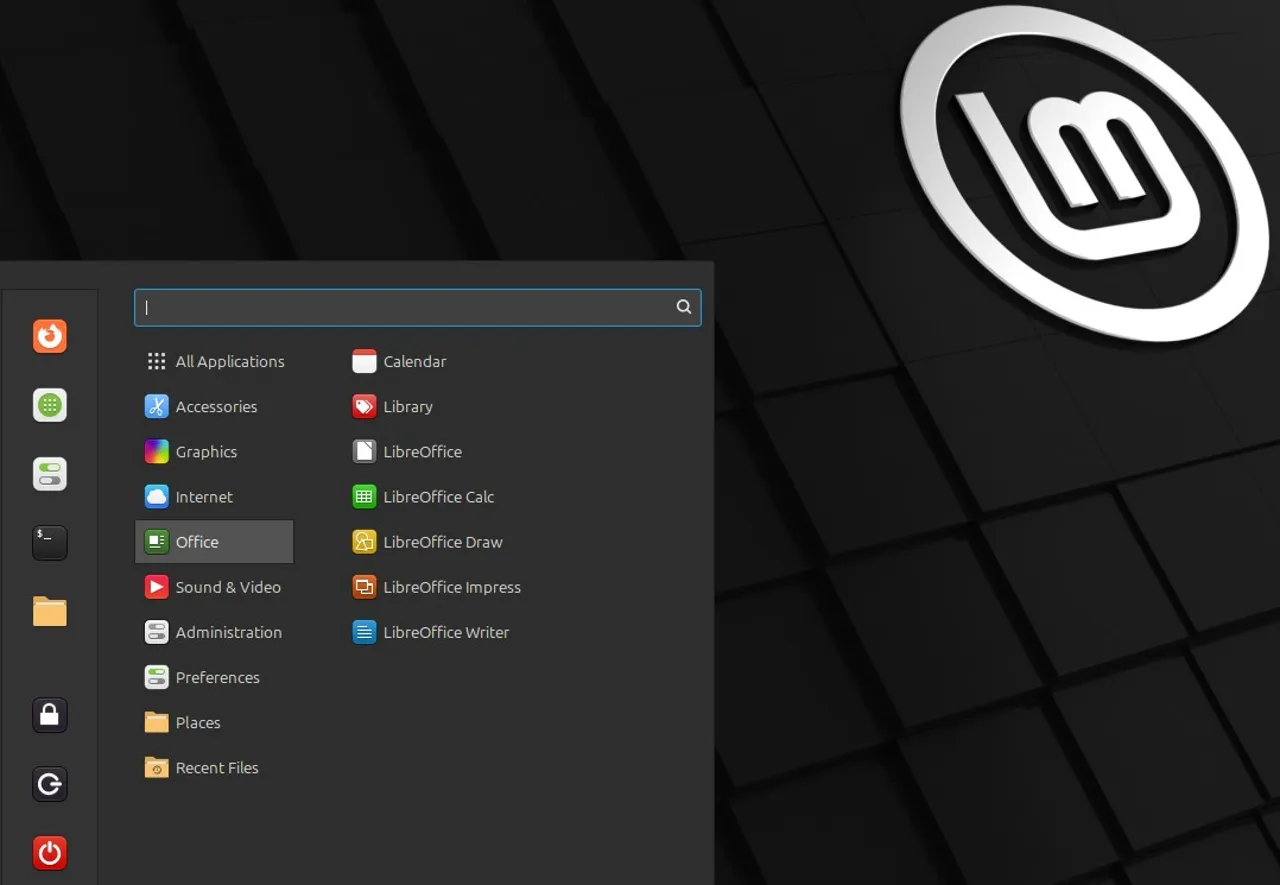Choose the Sound & Video category
Viewport: 1280px width, 885px height.
tap(214, 587)
